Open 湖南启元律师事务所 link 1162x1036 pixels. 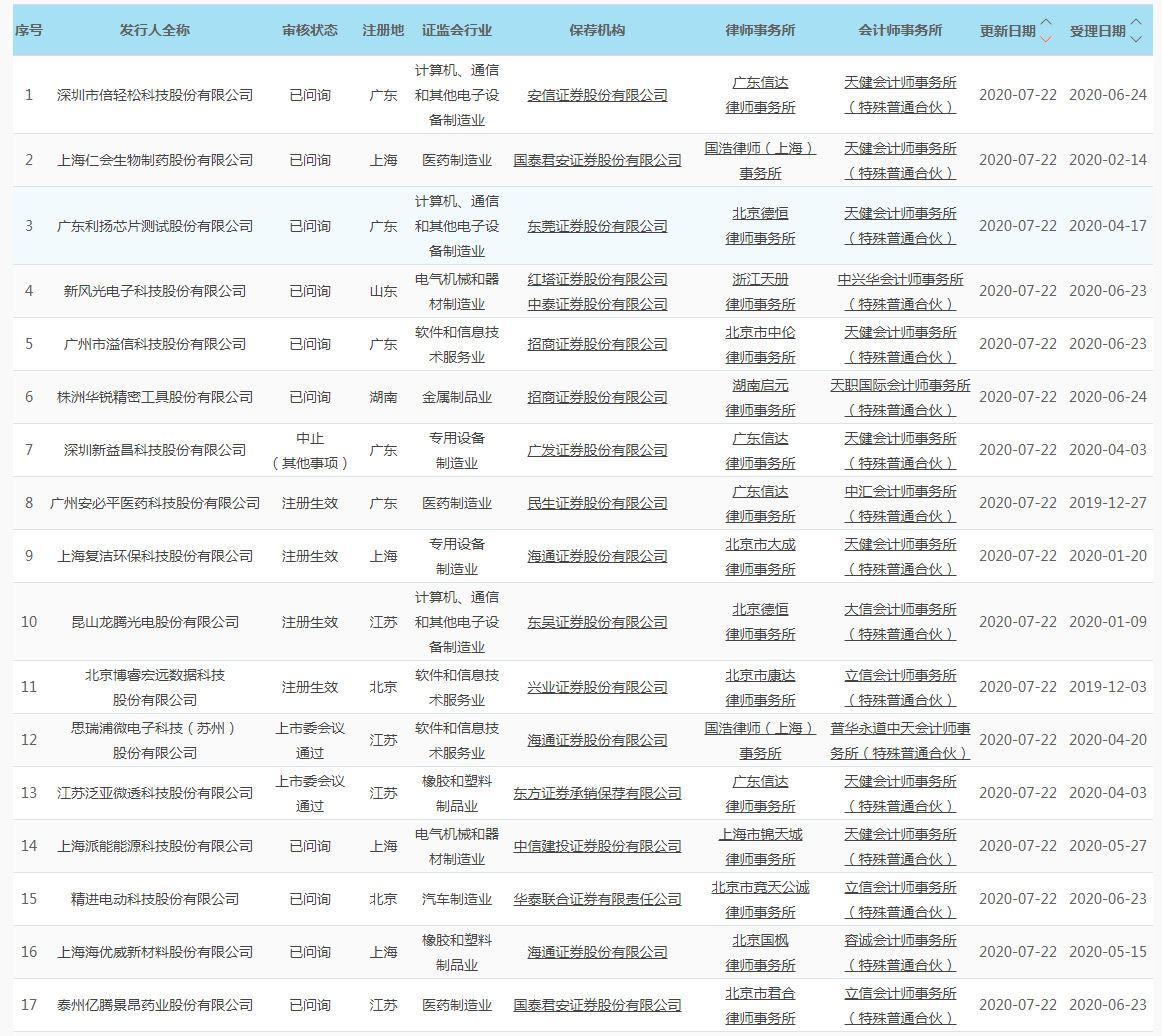(760, 397)
